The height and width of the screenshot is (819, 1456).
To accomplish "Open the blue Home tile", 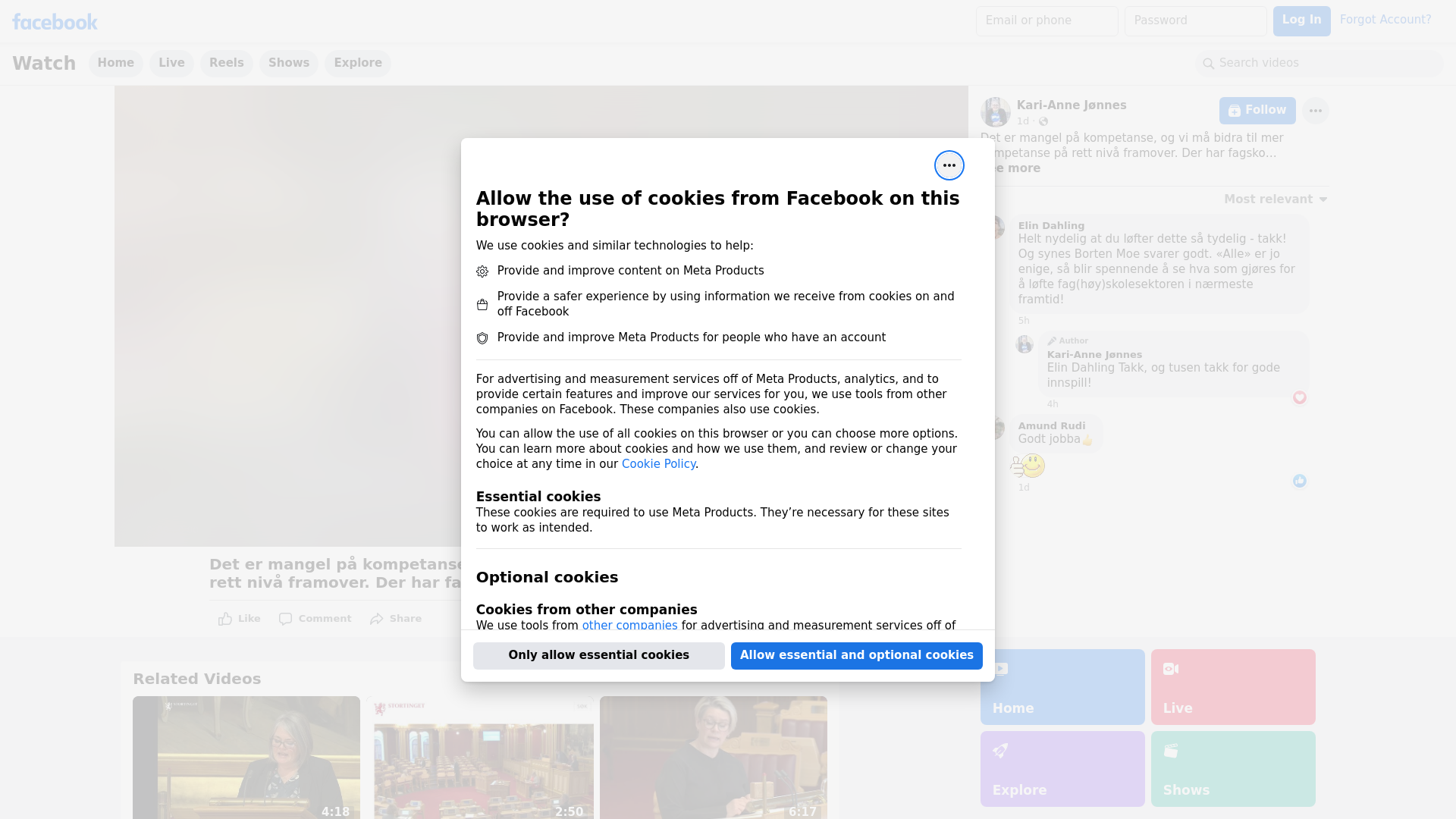I will (x=1062, y=687).
